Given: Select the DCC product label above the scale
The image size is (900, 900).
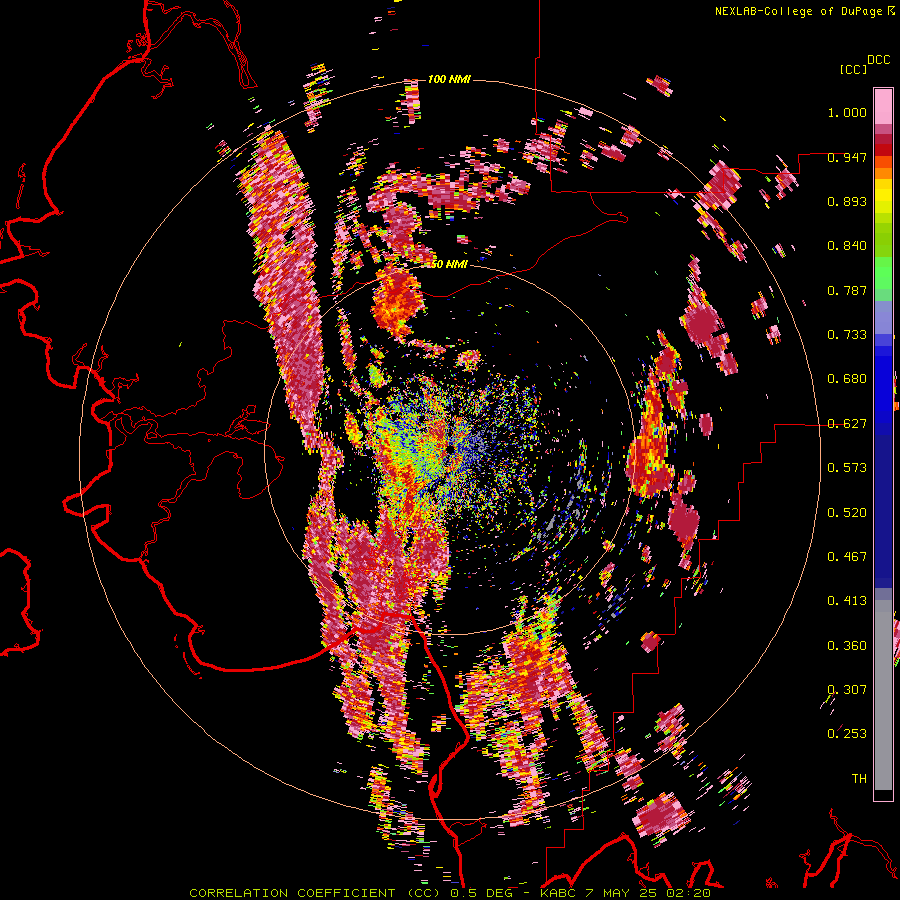Looking at the screenshot, I should (x=878, y=60).
